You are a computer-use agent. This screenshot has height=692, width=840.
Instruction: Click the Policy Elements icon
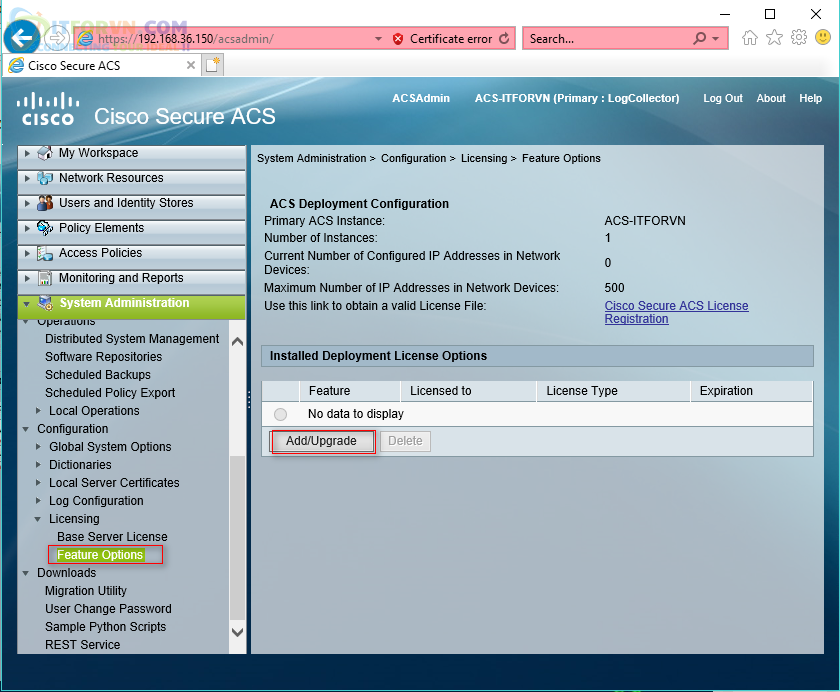coord(45,228)
